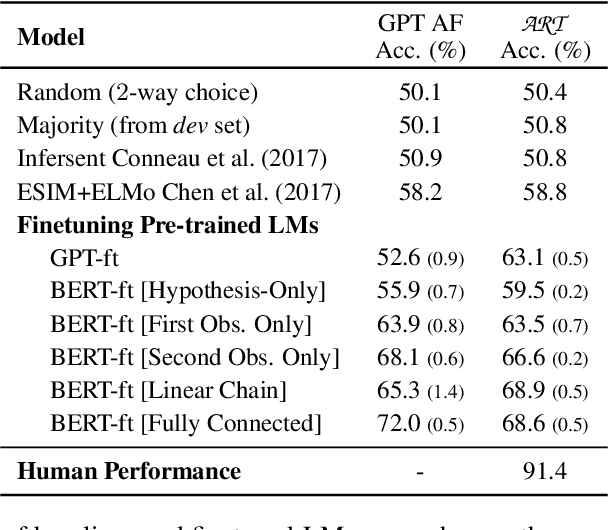Click the Model column header
Screen dimensions: 608x530
click(x=51, y=38)
